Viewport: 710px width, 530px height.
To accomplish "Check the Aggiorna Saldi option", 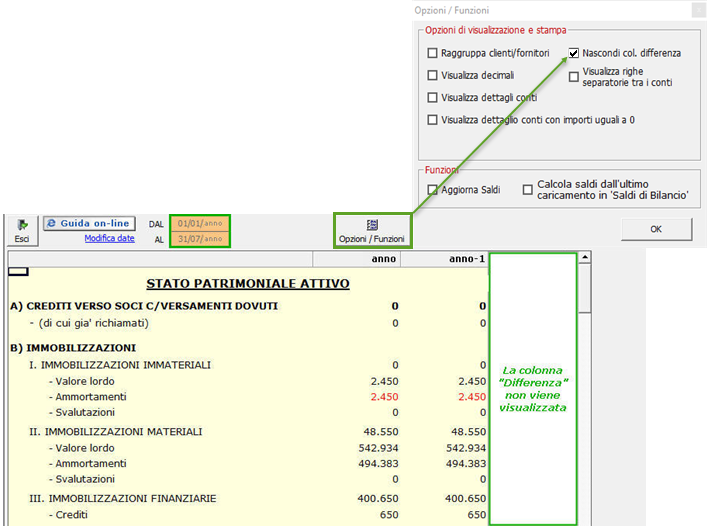I will (x=432, y=189).
